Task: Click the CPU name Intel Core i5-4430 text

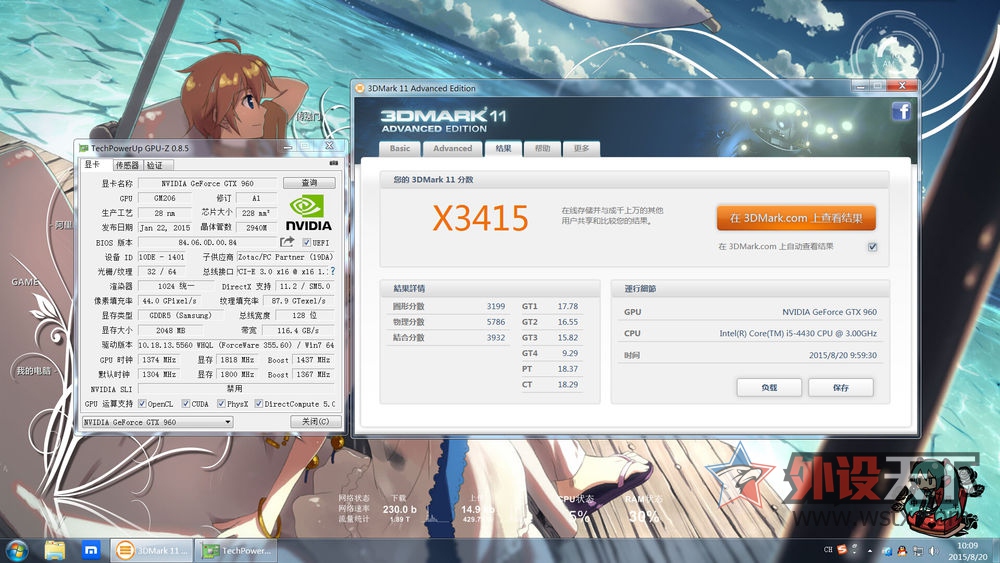Action: [798, 333]
